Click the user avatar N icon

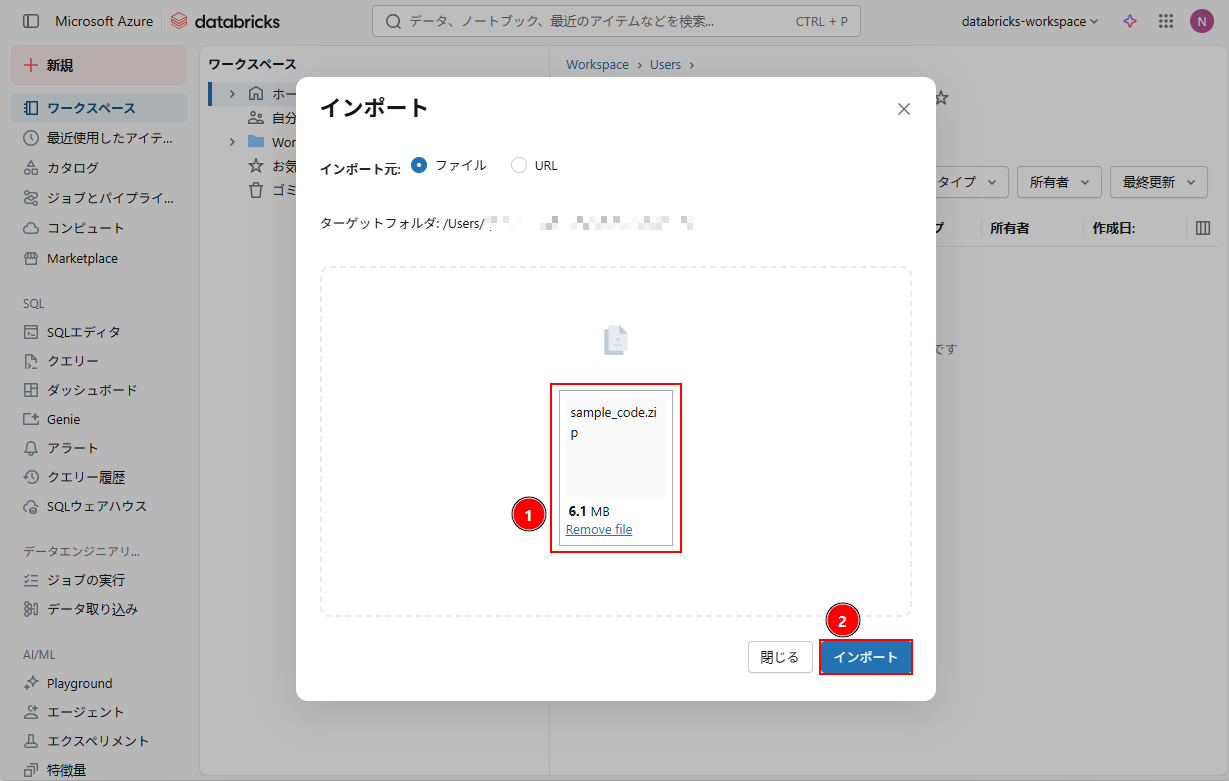click(x=1201, y=21)
